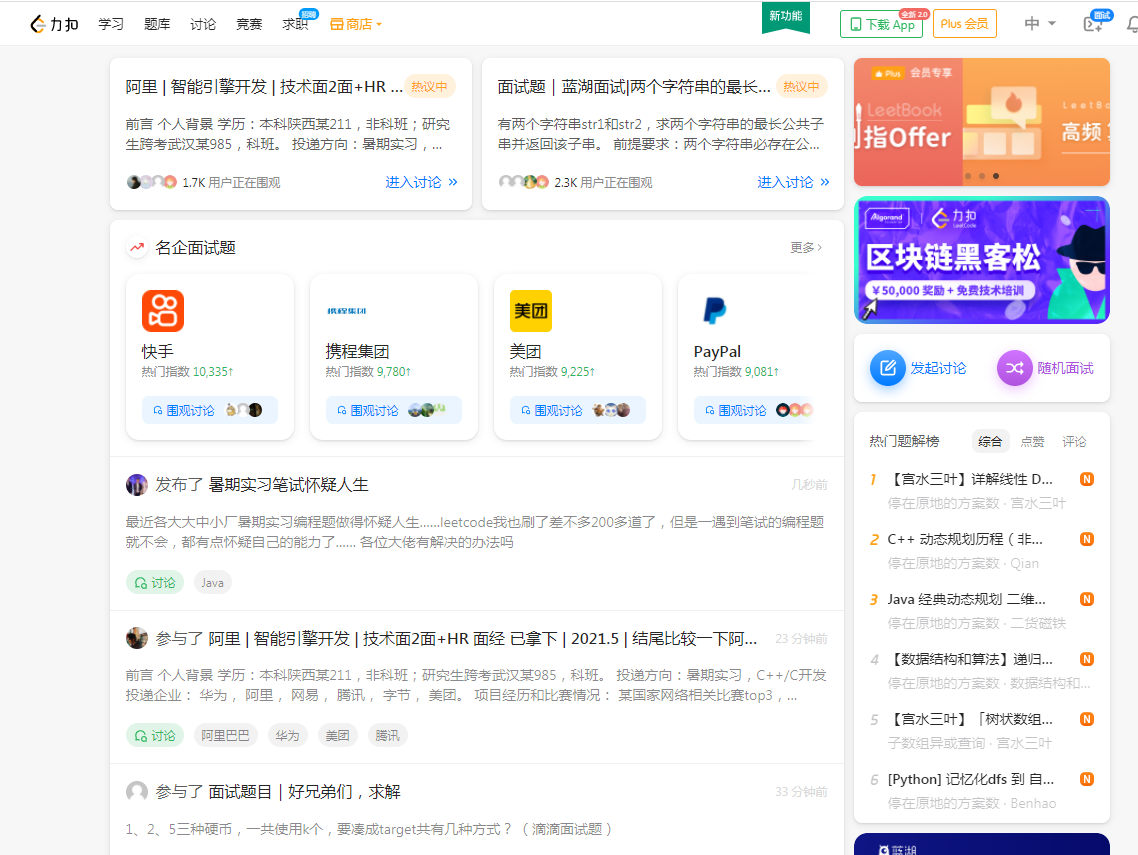The height and width of the screenshot is (855, 1138).
Task: Click 1.7K 用户正在围观 avatars
Action: pos(152,182)
